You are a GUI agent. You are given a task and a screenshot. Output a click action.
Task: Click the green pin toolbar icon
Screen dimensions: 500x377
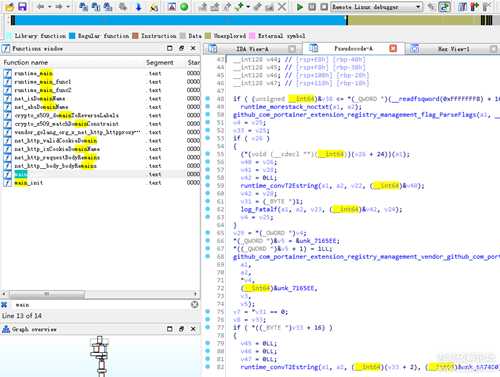pos(240,6)
